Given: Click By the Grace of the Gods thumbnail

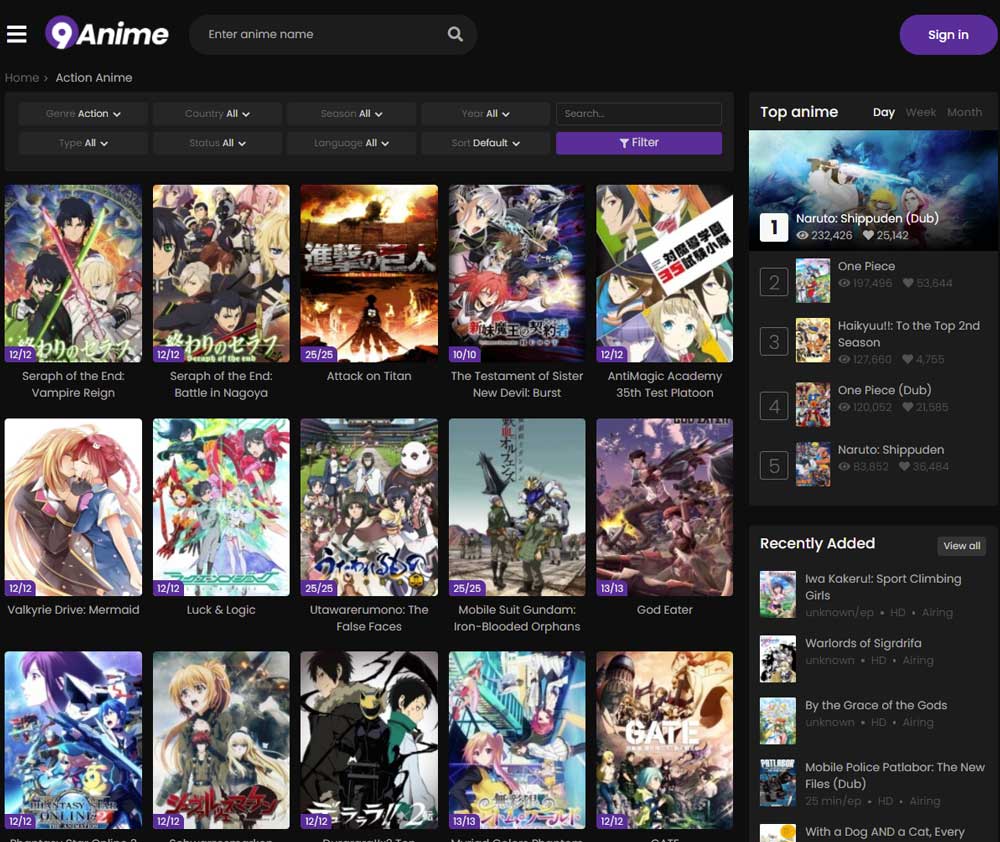Looking at the screenshot, I should [777, 721].
